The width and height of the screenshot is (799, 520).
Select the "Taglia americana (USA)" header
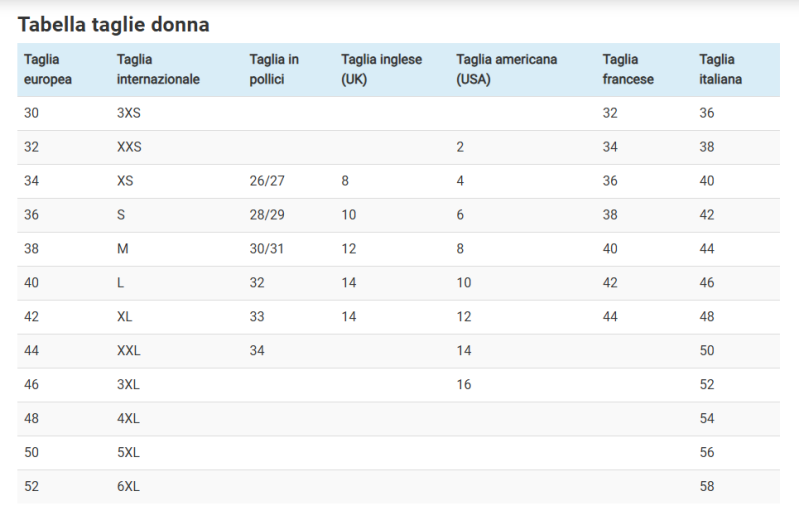point(507,69)
